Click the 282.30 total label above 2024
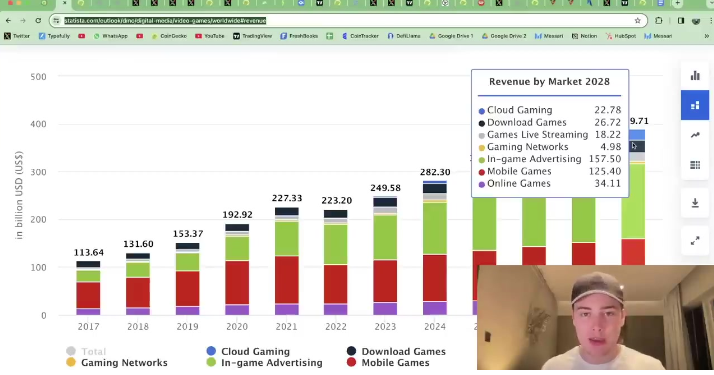The image size is (714, 375). pyautogui.click(x=435, y=172)
